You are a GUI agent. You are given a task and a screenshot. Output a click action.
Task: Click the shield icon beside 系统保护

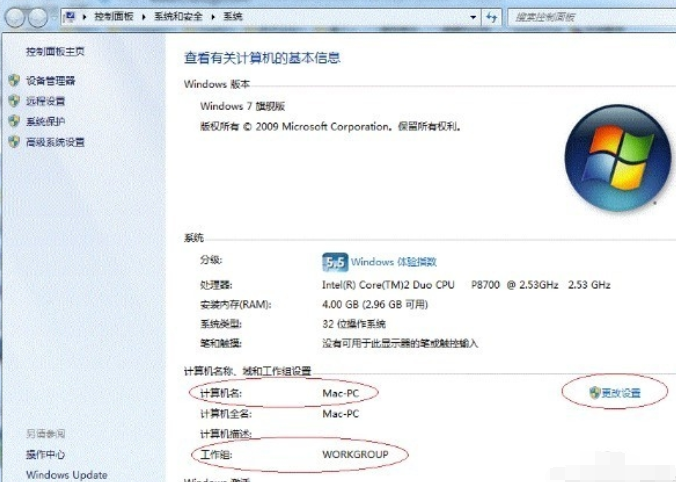14,121
